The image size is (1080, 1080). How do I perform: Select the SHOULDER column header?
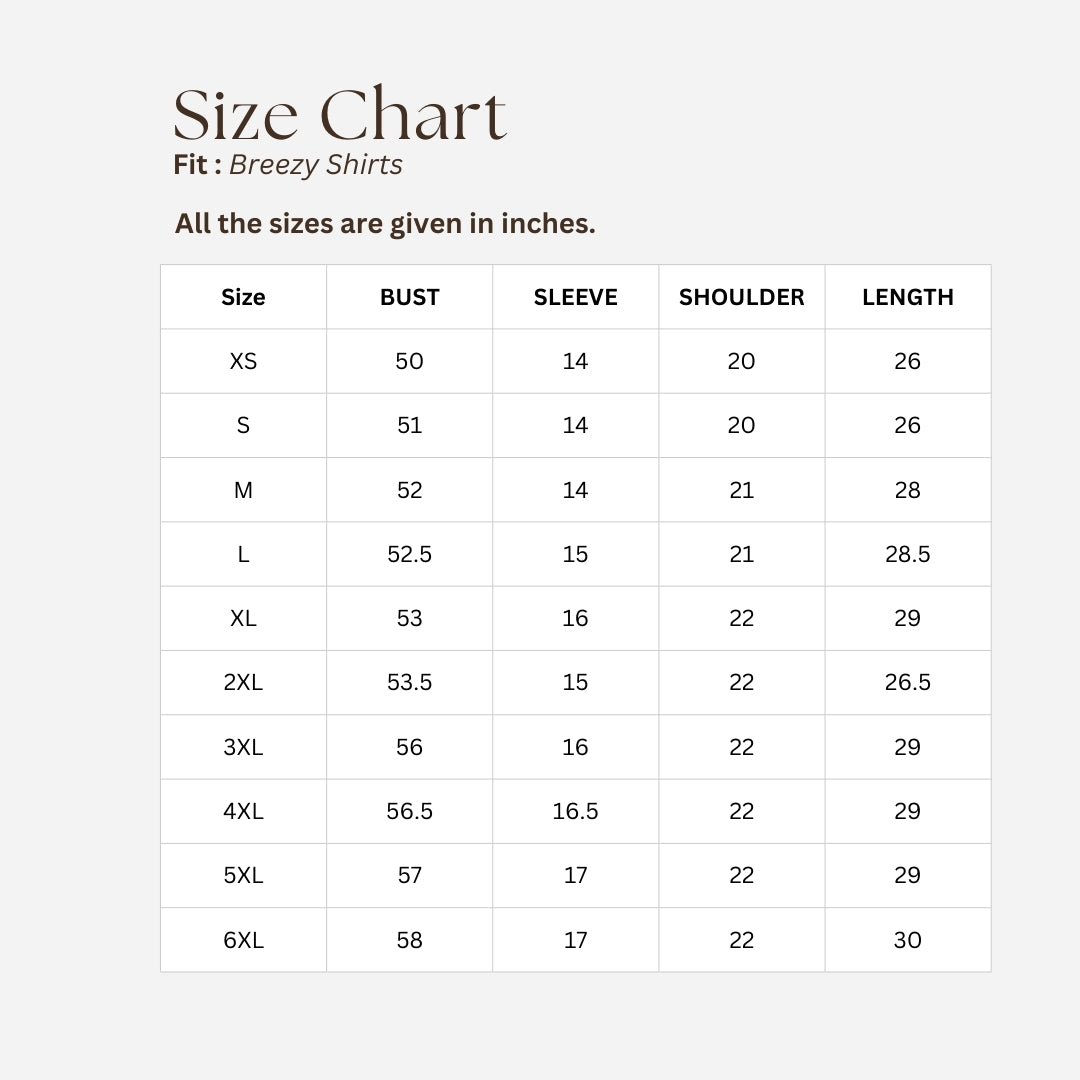tap(741, 297)
